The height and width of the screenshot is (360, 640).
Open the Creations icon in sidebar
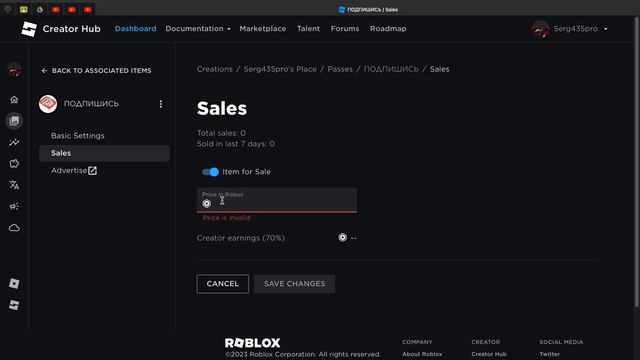pos(14,121)
